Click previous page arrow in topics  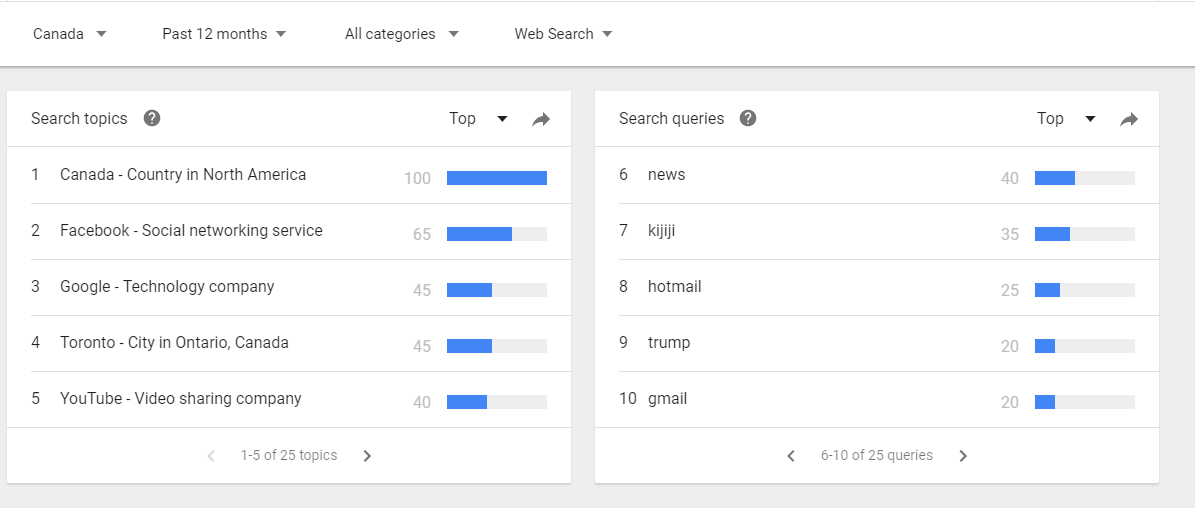click(211, 456)
